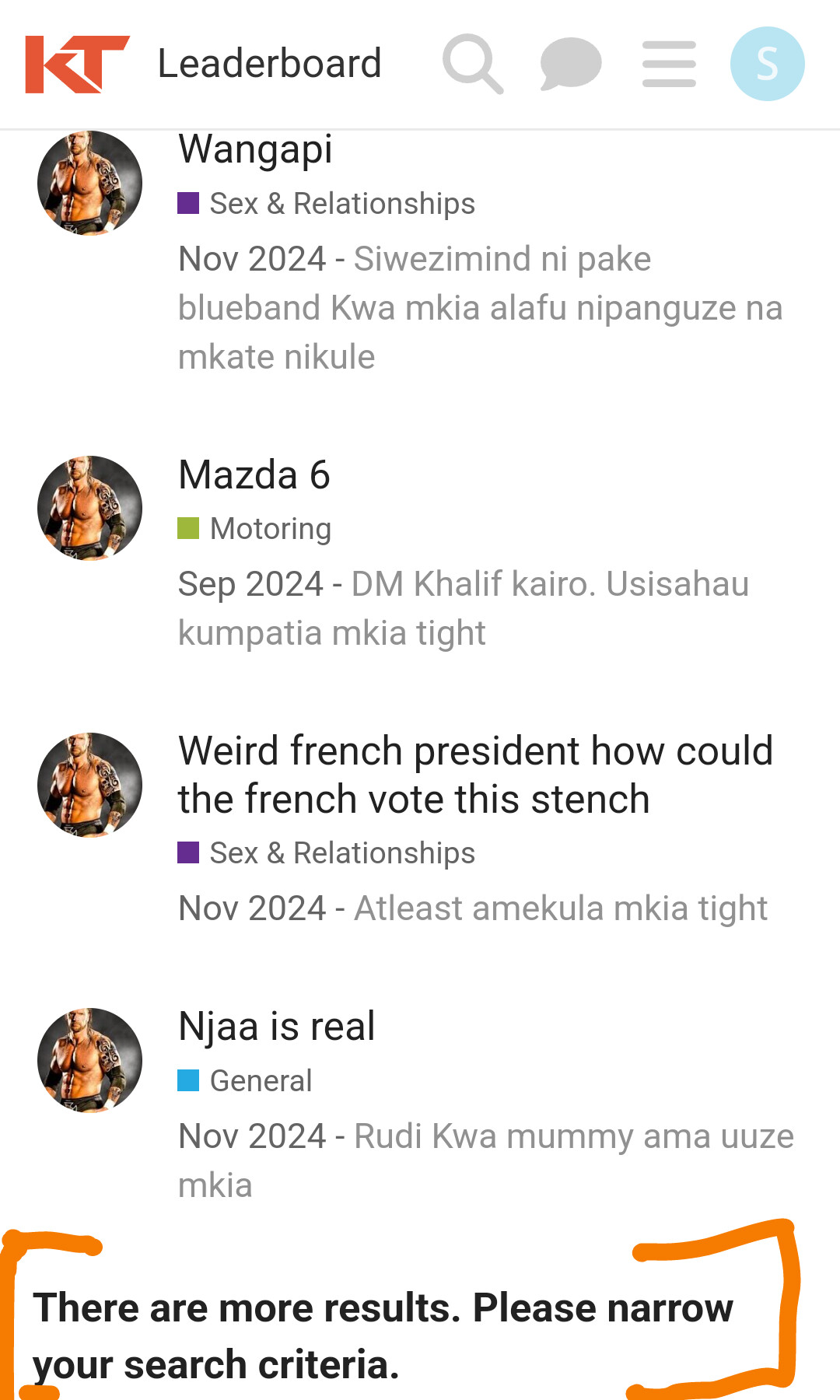Click the green Motoring color square
Screen dimensions: 840x1400
tap(188, 529)
